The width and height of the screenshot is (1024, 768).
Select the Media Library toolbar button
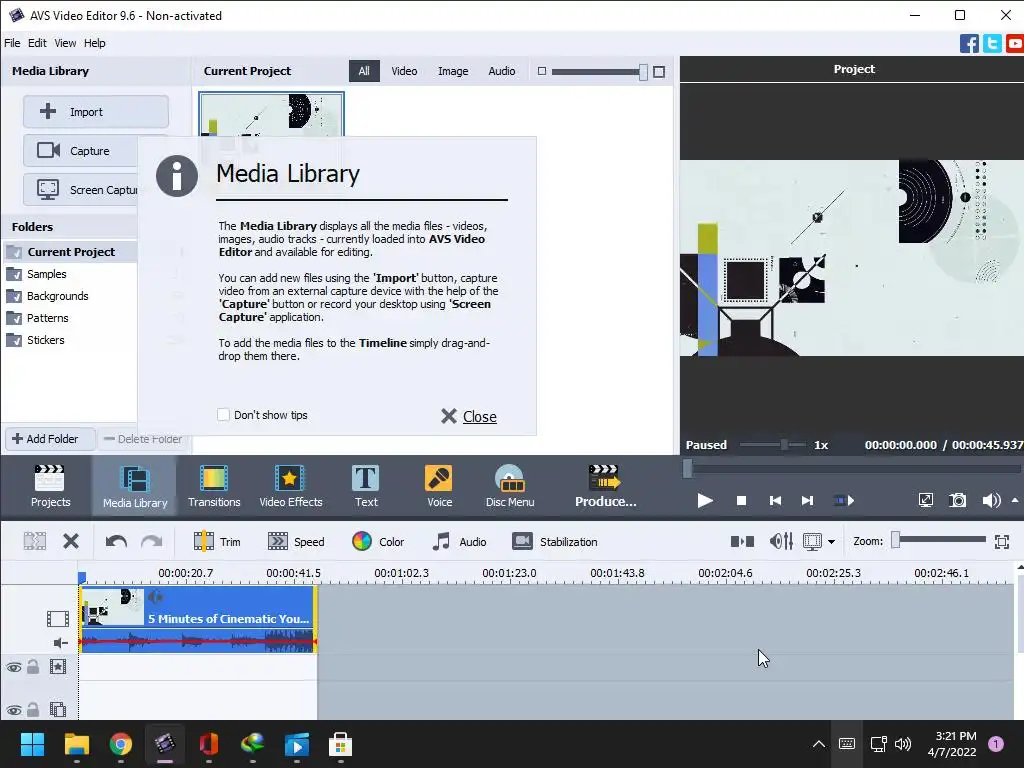(x=135, y=486)
